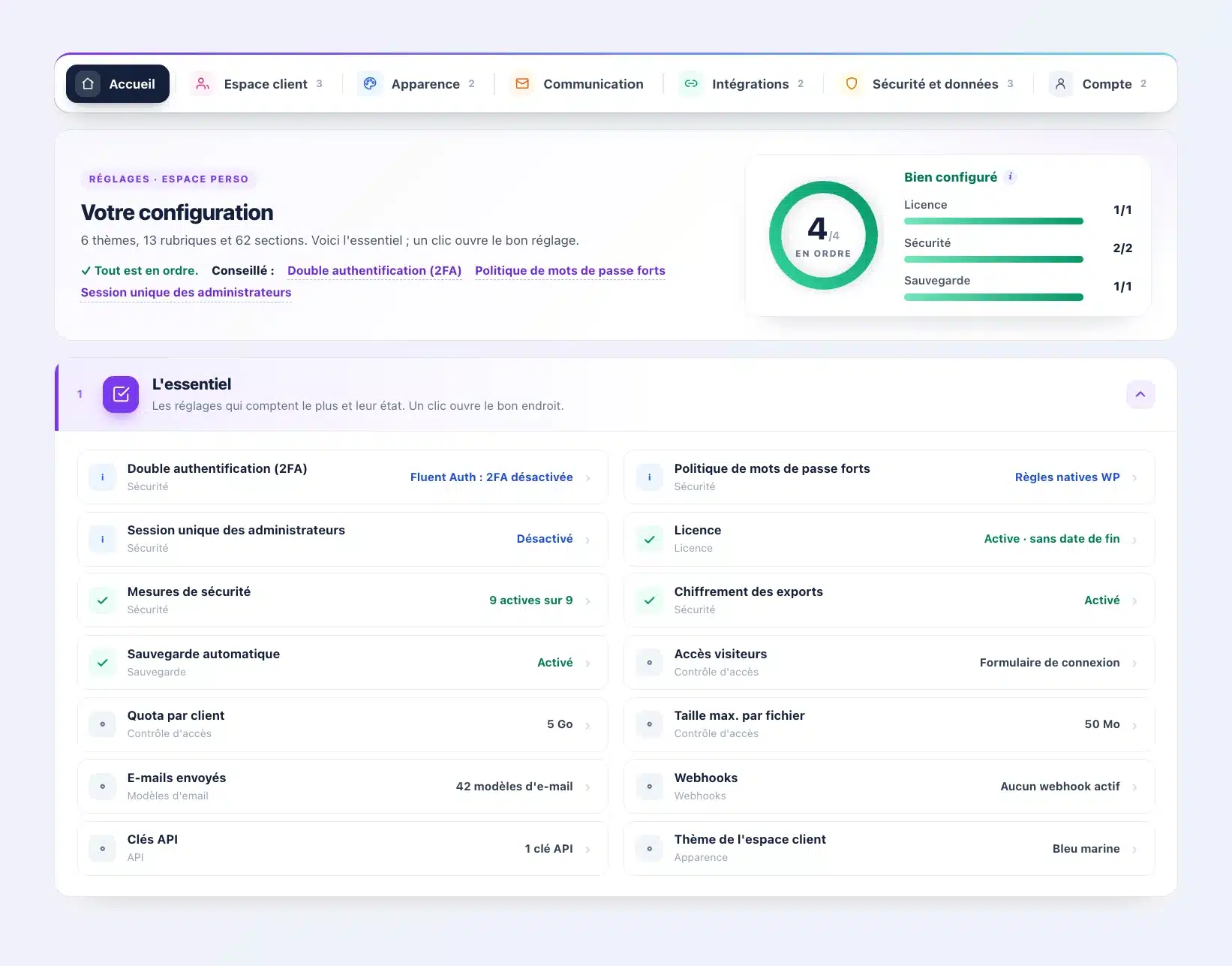Click the user icon beside Compte
This screenshot has width=1232, height=966.
coord(1061,84)
